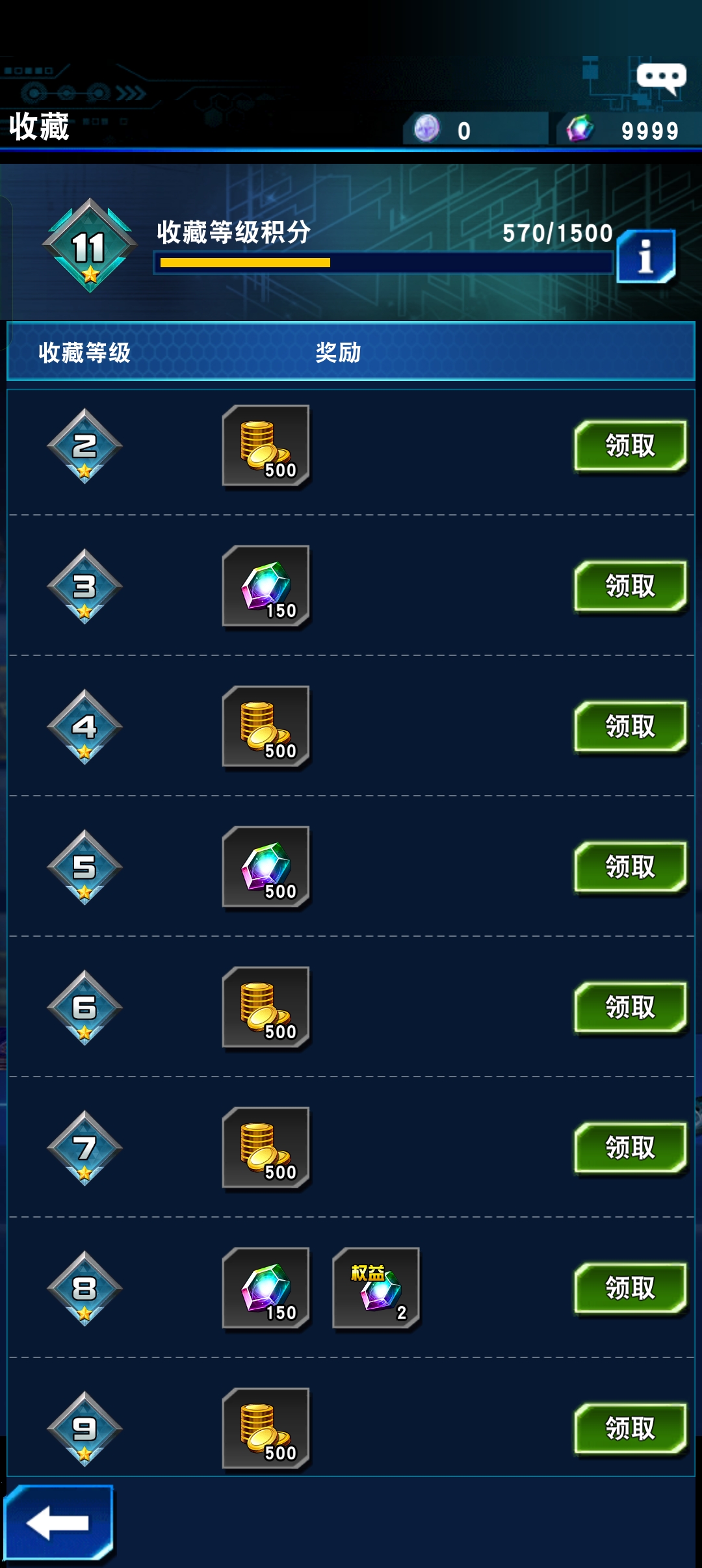
Task: Open the chat speech bubble icon
Action: [661, 79]
